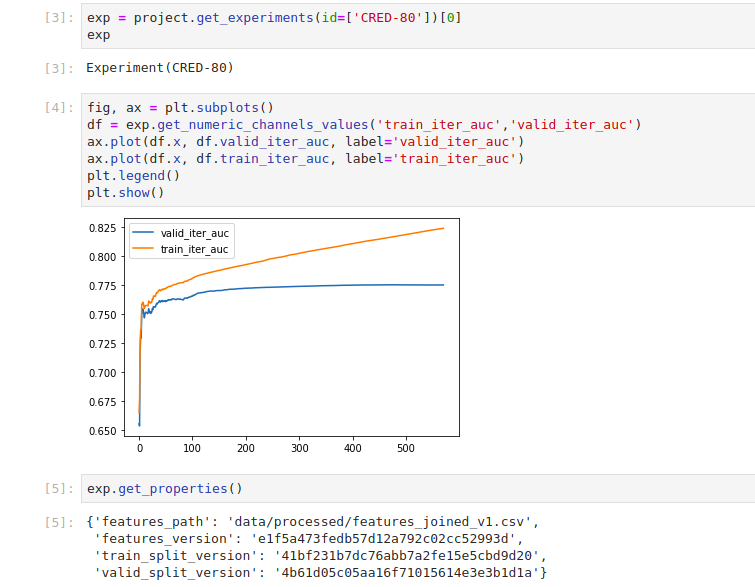Click the AUC line chart output
Screen dimensions: 755x587
(x=274, y=336)
